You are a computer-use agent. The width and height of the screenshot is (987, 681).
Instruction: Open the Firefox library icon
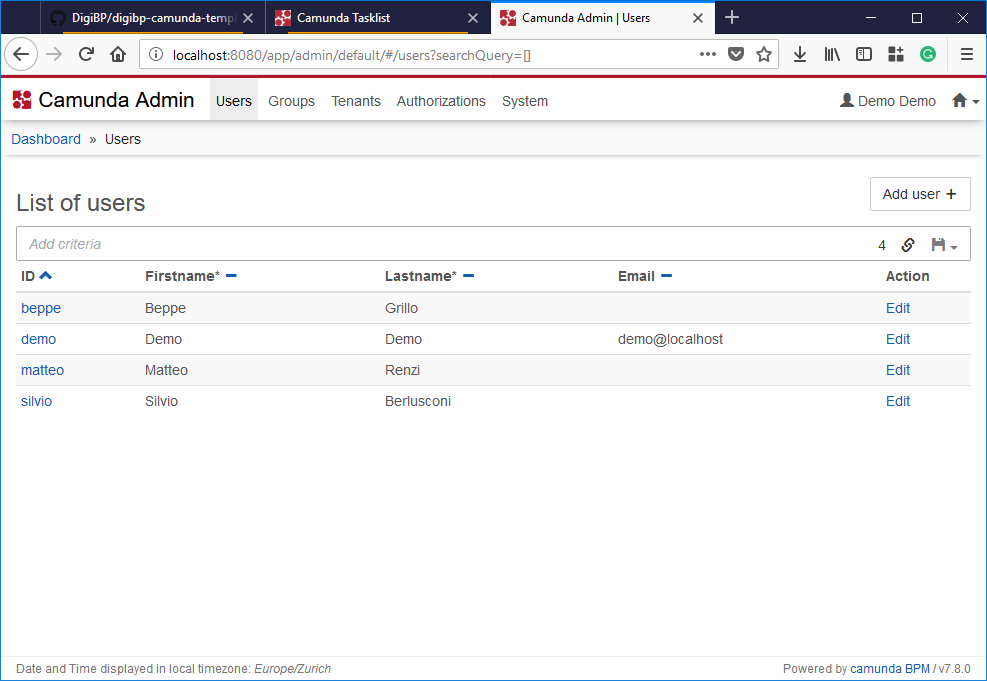pos(832,54)
